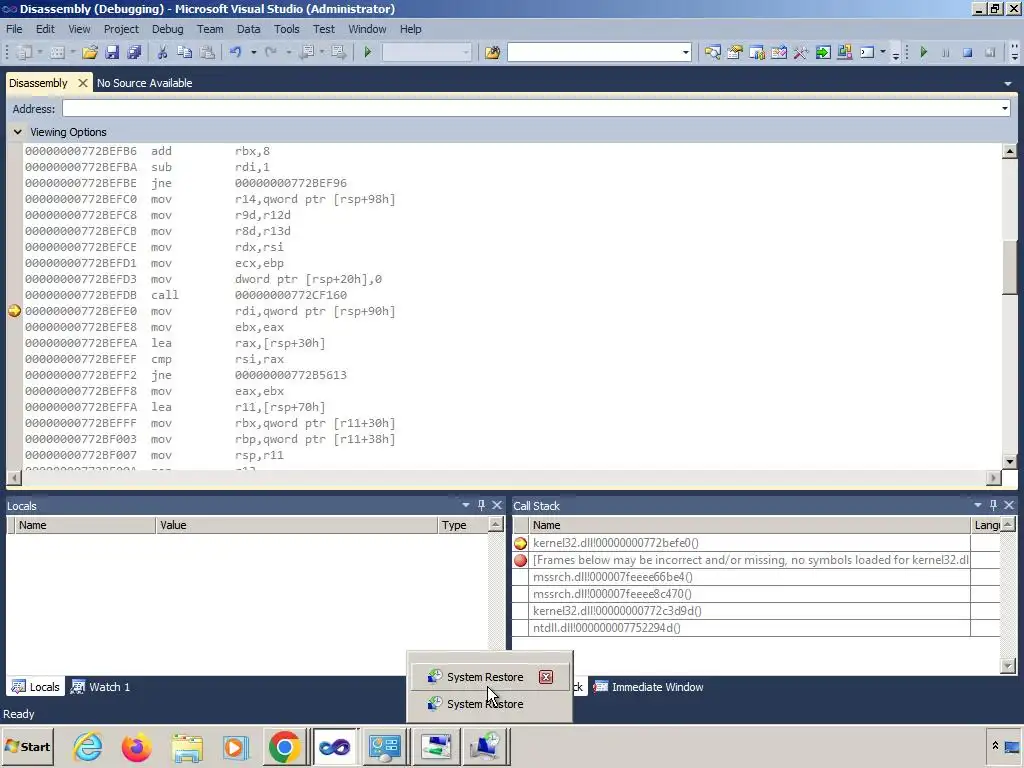Click the Windows Start button

[27, 747]
